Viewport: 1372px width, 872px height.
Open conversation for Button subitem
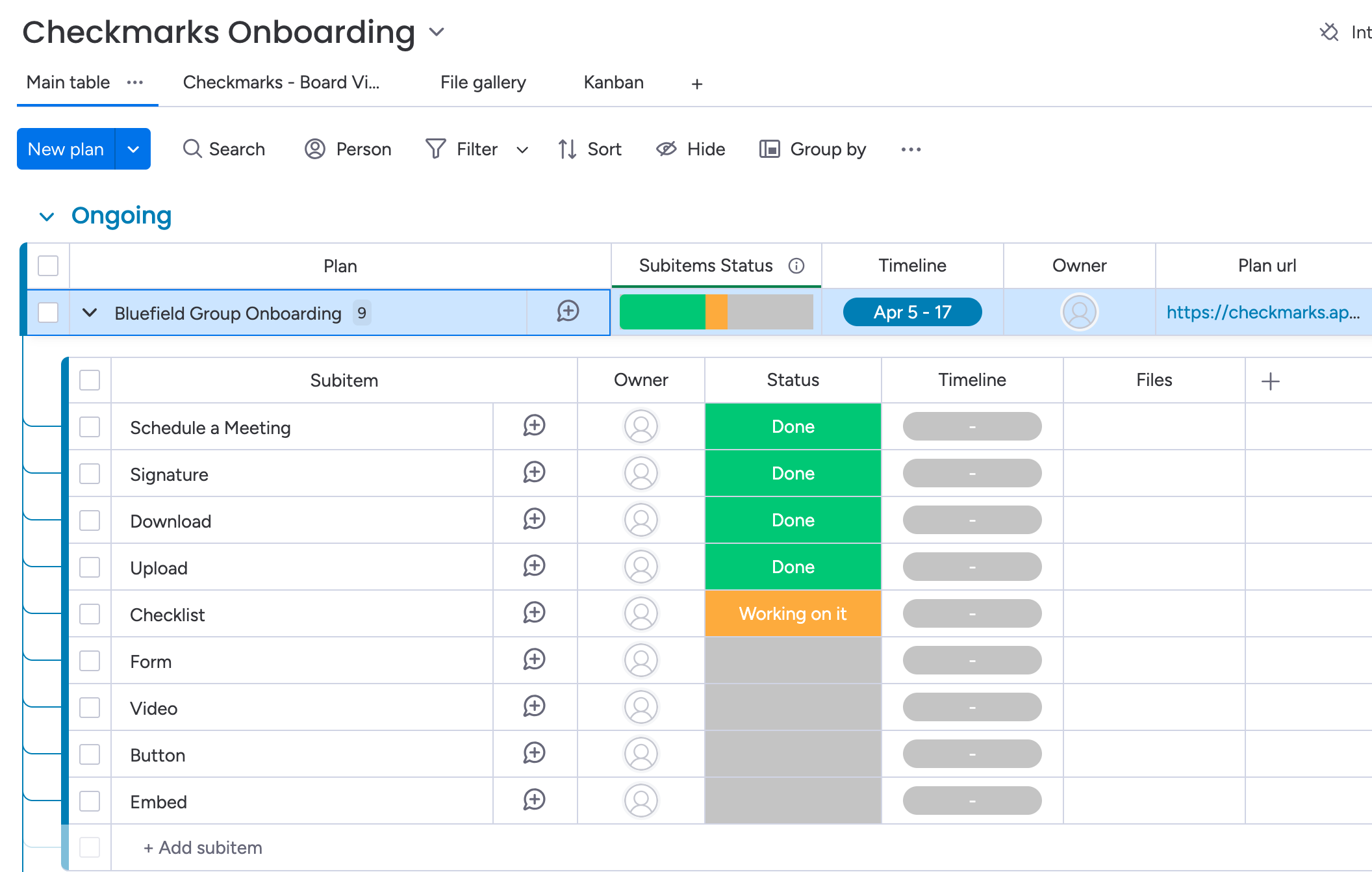click(534, 754)
